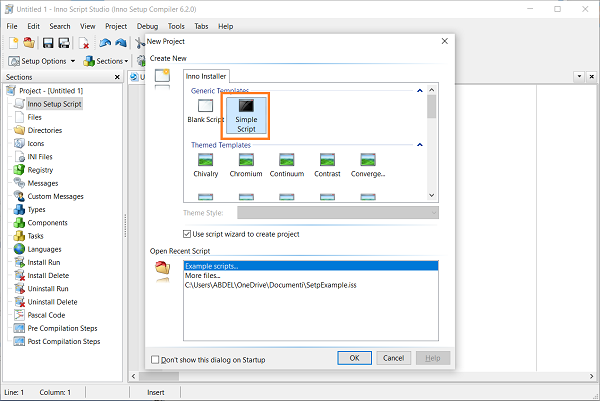
Task: Click the Save All toolbar icon
Action: (64, 43)
